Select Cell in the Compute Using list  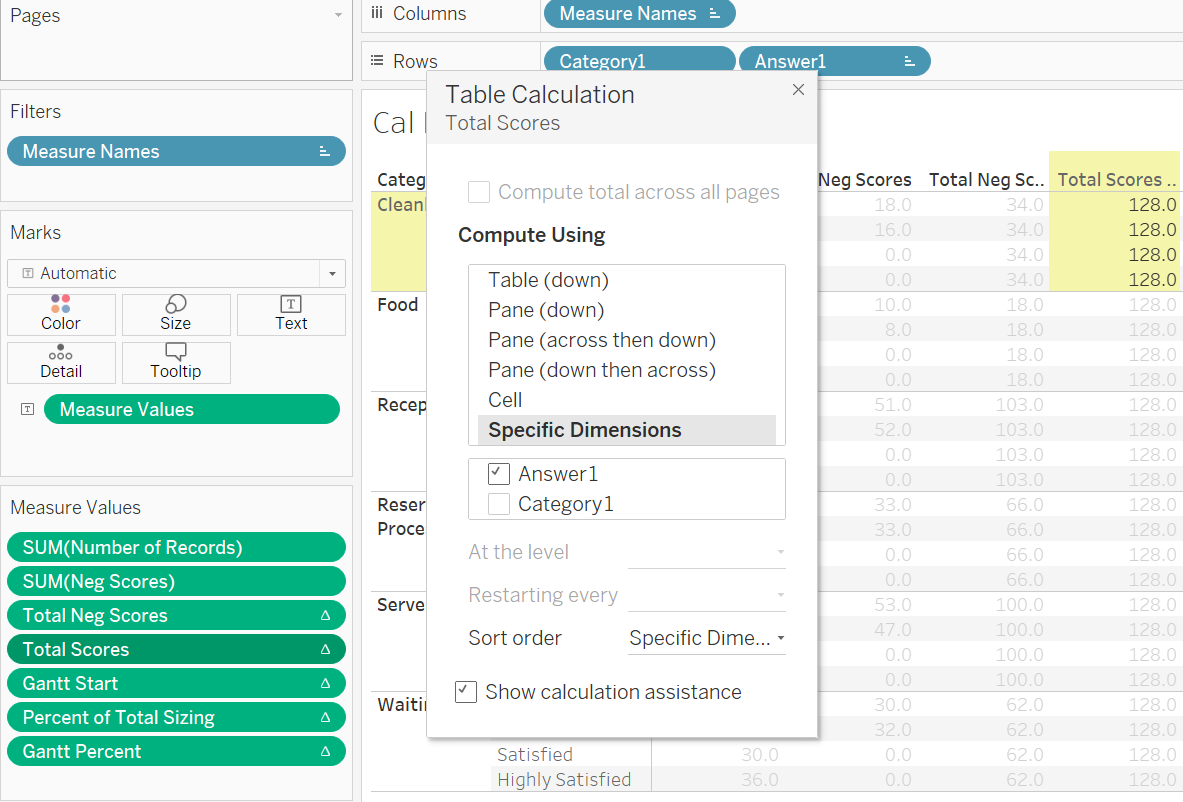pyautogui.click(x=505, y=399)
